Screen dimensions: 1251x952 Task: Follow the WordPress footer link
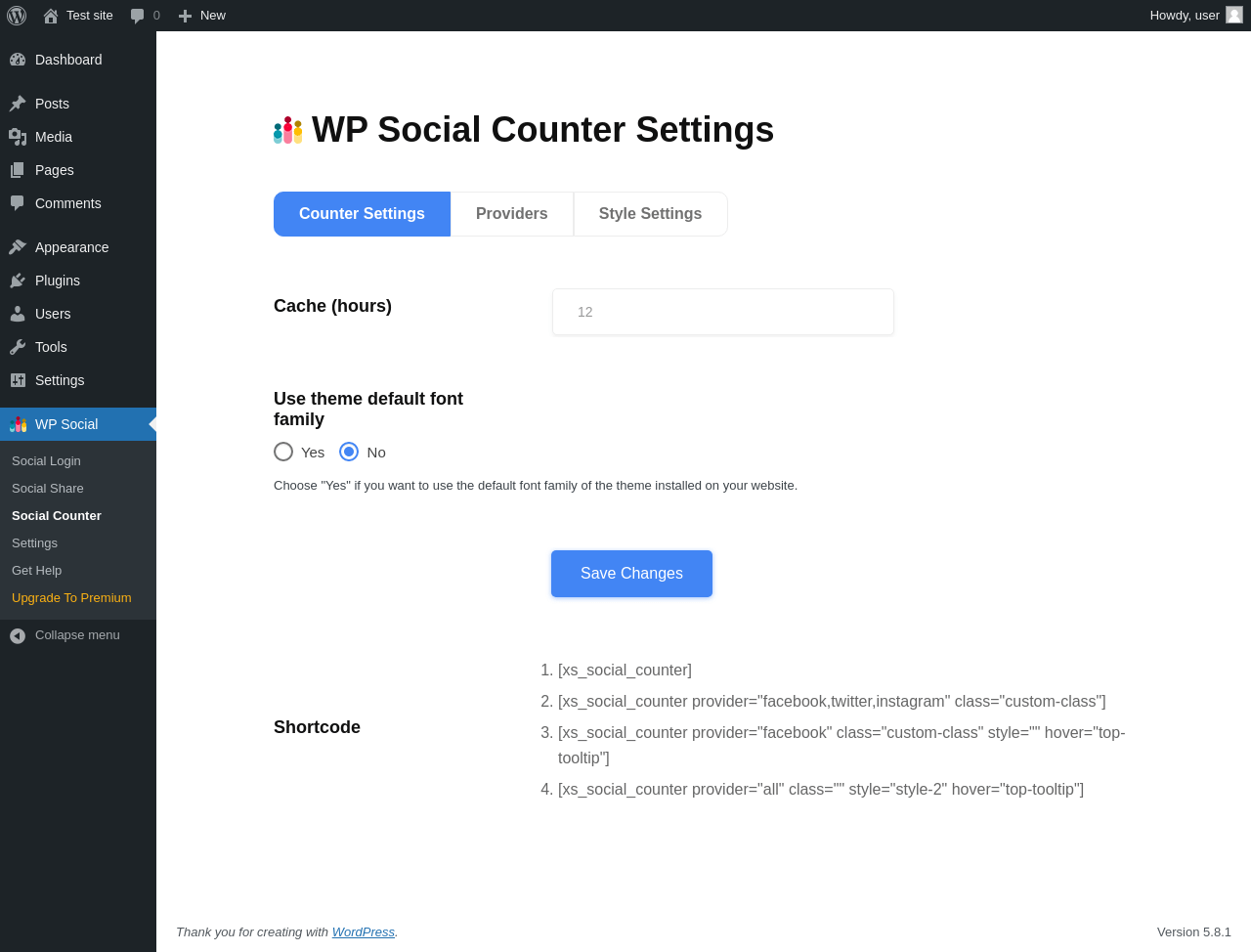[x=363, y=932]
